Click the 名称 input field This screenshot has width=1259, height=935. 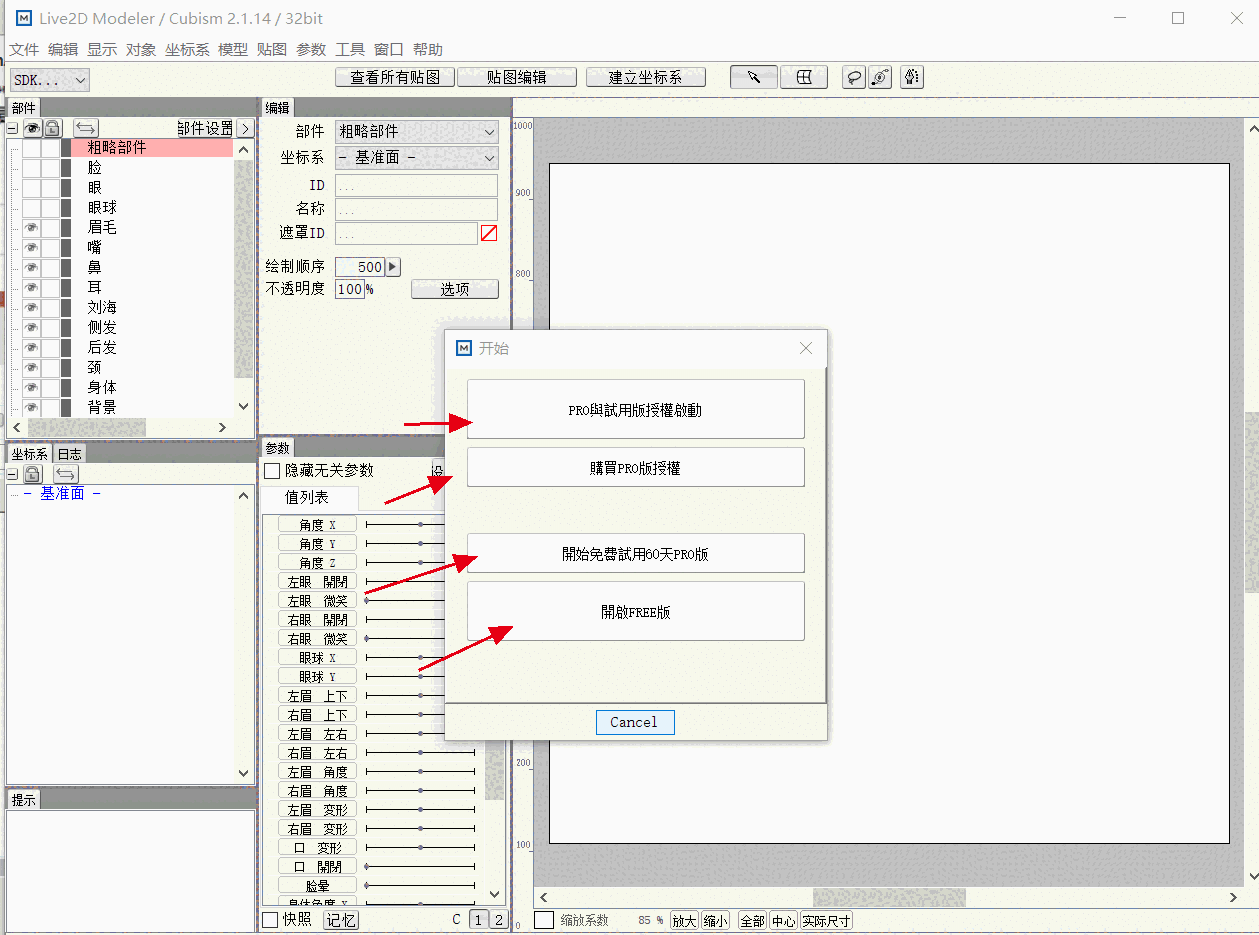pyautogui.click(x=416, y=209)
